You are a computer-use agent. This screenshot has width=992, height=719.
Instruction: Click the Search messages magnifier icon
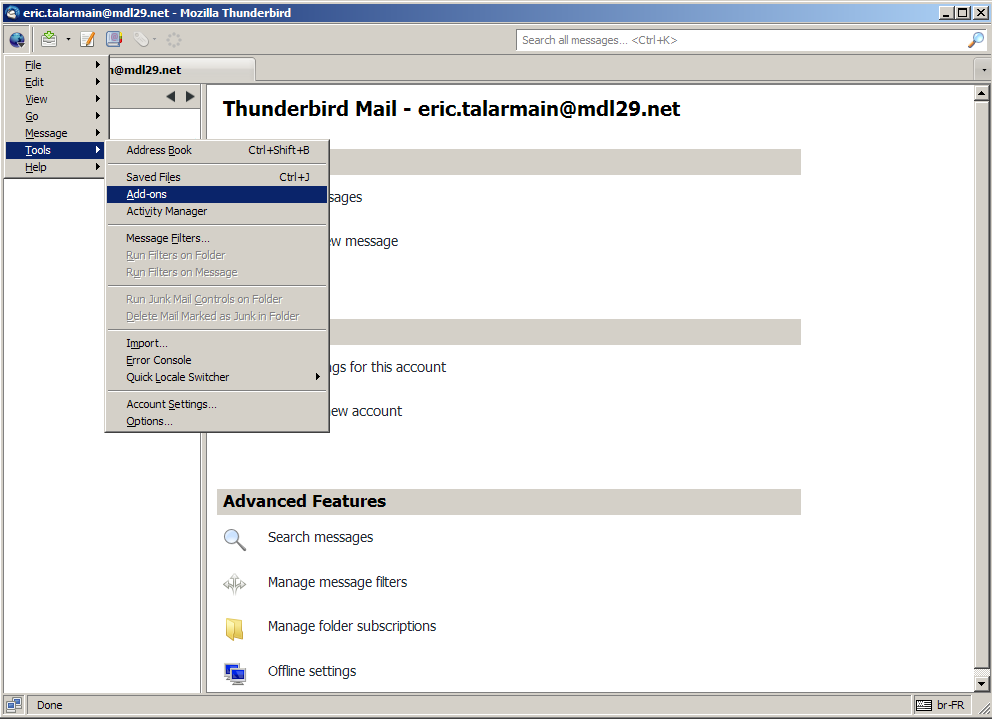235,539
